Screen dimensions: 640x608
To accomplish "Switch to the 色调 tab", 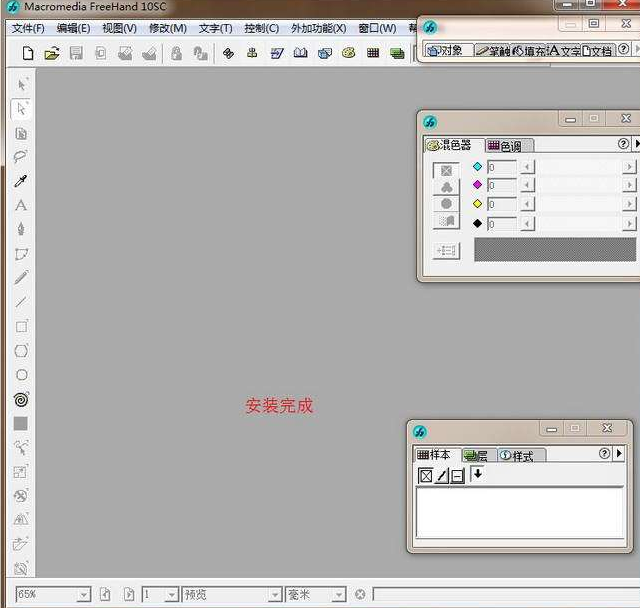I will point(509,146).
